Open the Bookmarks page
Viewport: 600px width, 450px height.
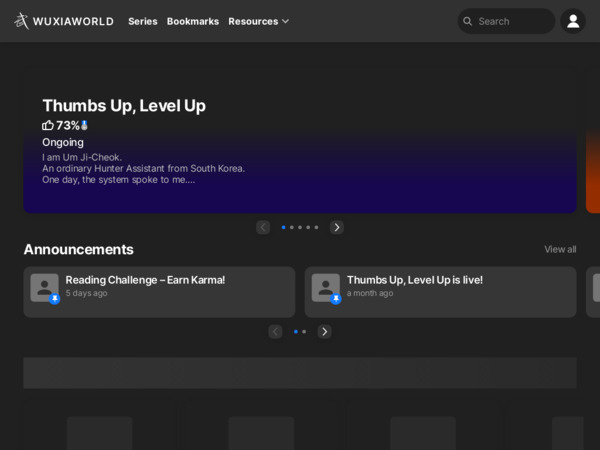tap(193, 21)
